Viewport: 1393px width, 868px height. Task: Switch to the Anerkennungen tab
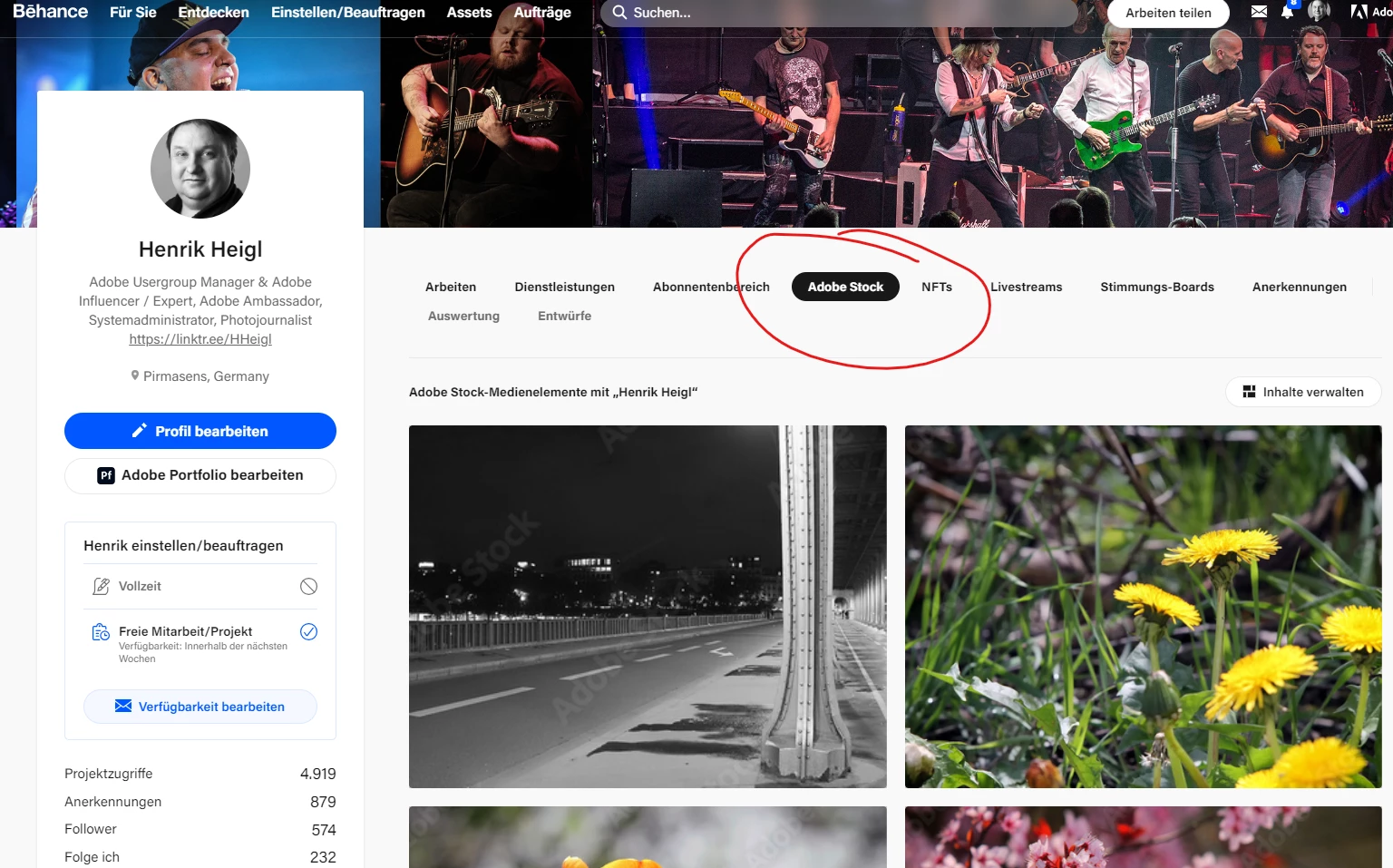(1300, 287)
